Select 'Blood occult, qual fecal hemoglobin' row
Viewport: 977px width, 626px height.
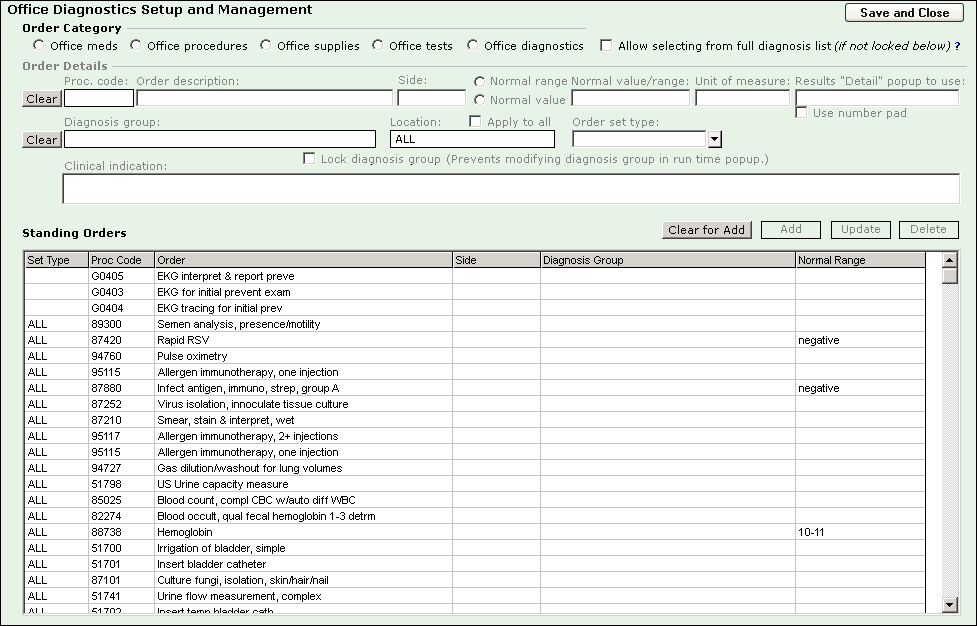(x=475, y=516)
